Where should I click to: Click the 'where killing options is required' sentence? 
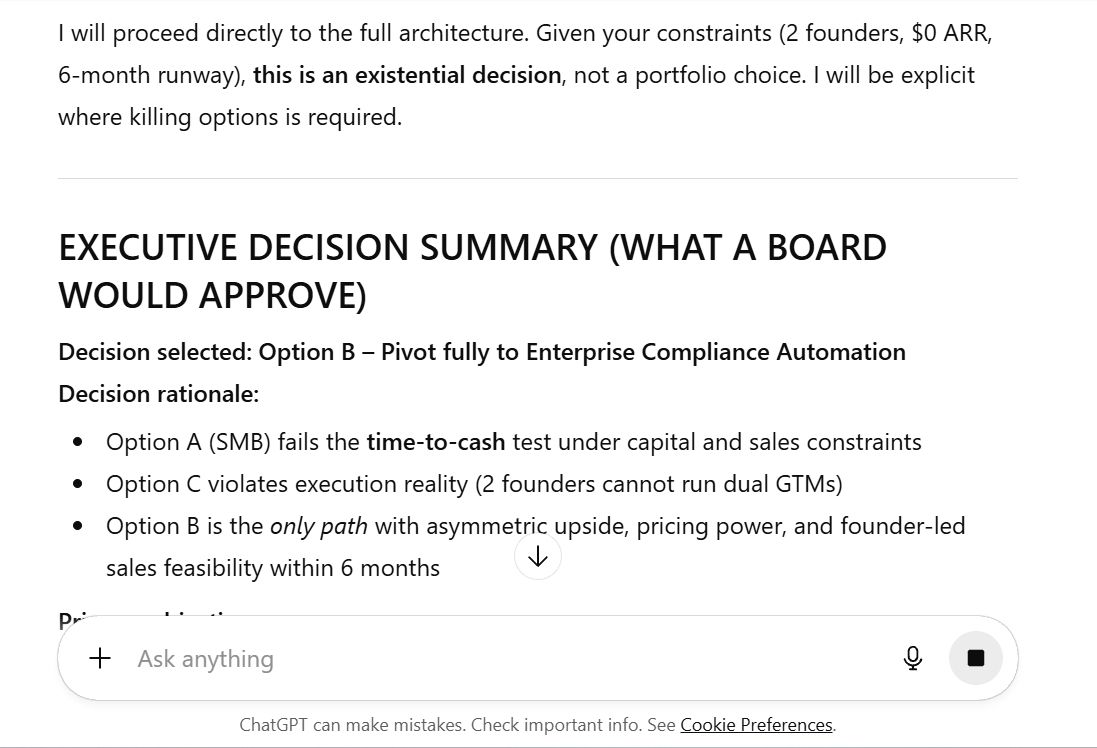click(x=230, y=117)
